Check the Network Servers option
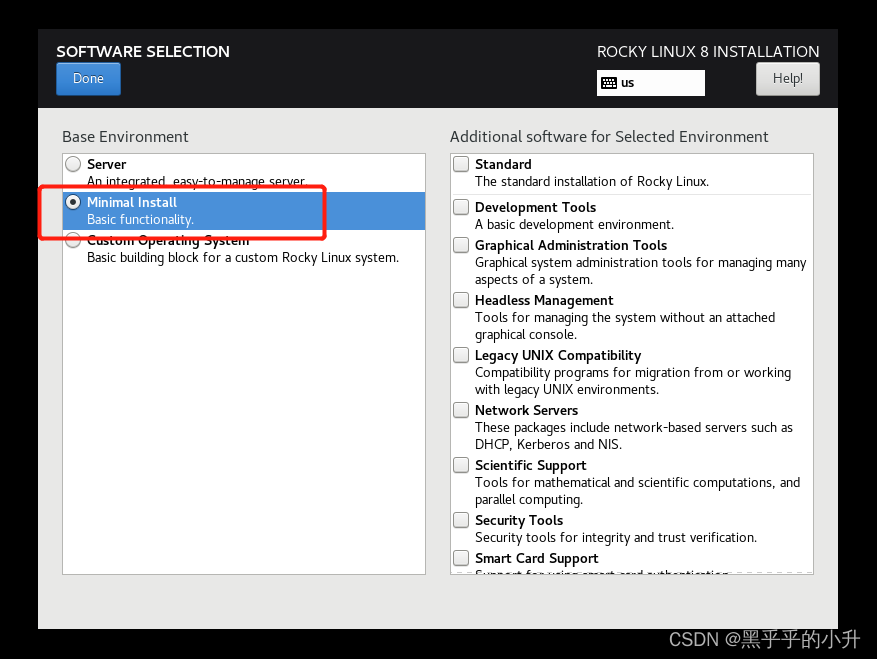Viewport: 877px width, 659px height. (x=461, y=410)
